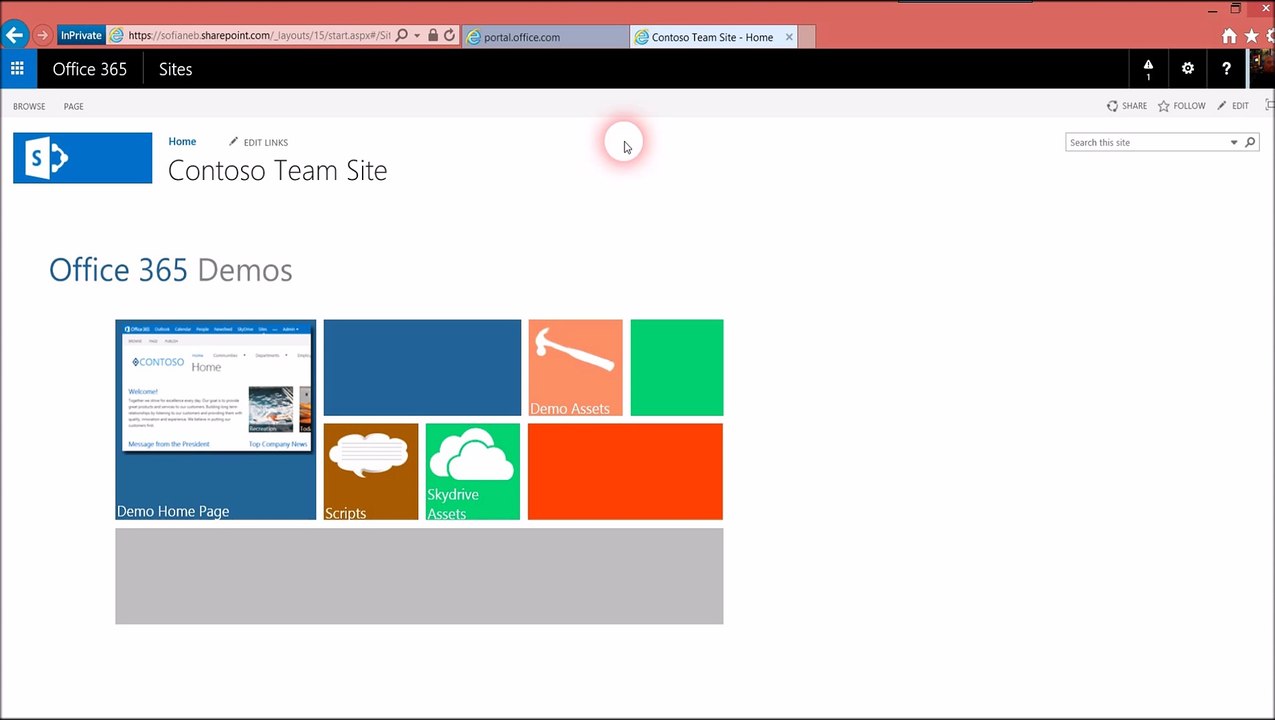The width and height of the screenshot is (1275, 720).
Task: Click in the Search this site box
Action: 1148,142
